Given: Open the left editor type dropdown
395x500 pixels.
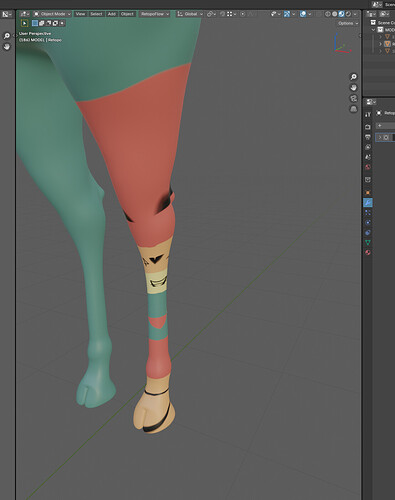Looking at the screenshot, I should [x=6, y=14].
